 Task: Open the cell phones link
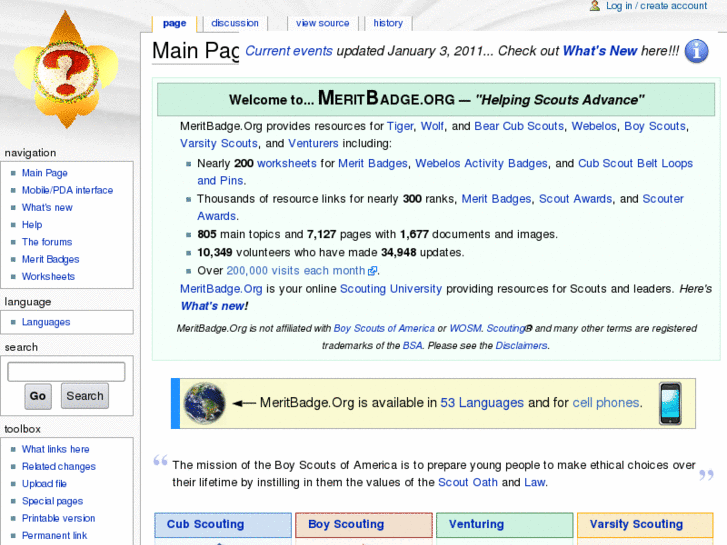coord(606,403)
